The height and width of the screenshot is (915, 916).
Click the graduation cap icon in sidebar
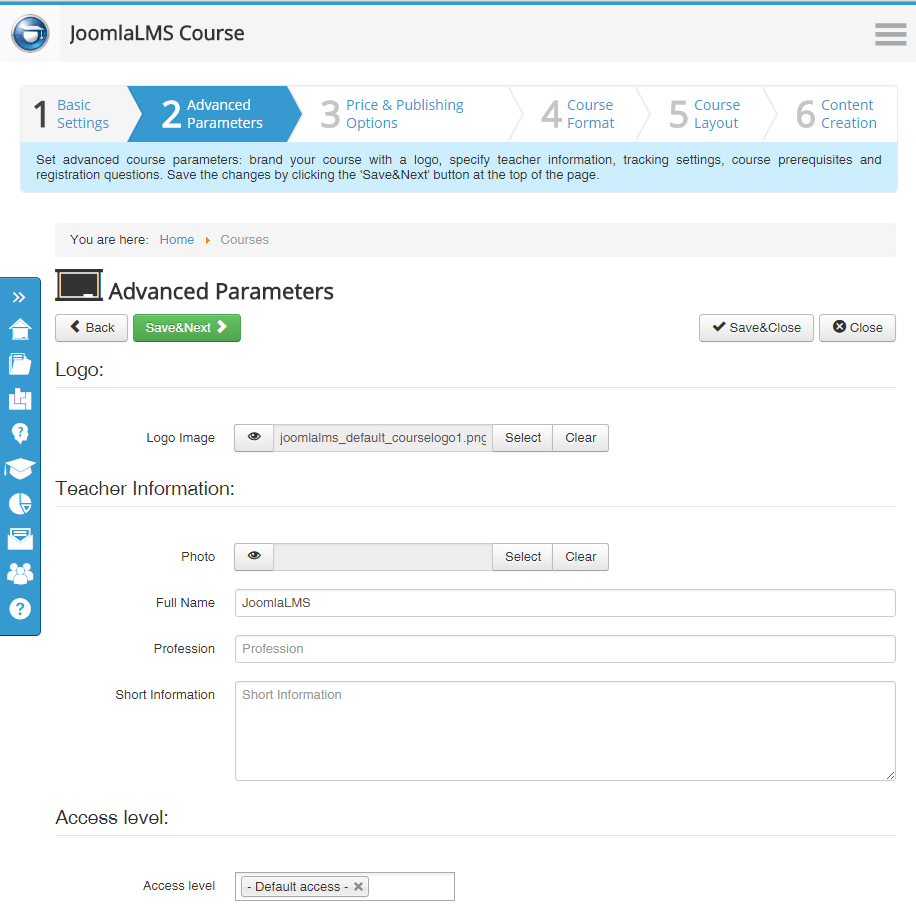20,469
